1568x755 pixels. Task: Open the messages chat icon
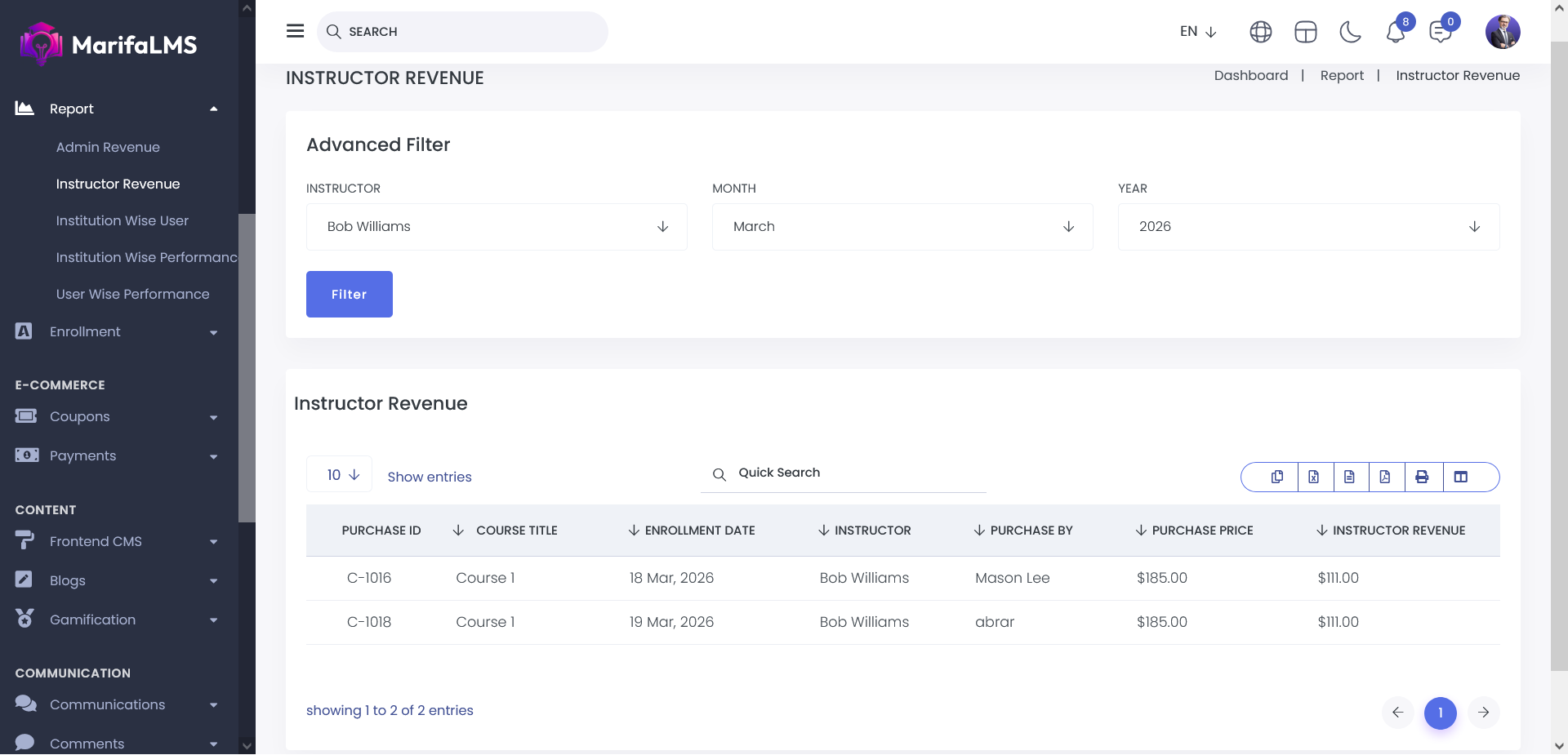1441,32
